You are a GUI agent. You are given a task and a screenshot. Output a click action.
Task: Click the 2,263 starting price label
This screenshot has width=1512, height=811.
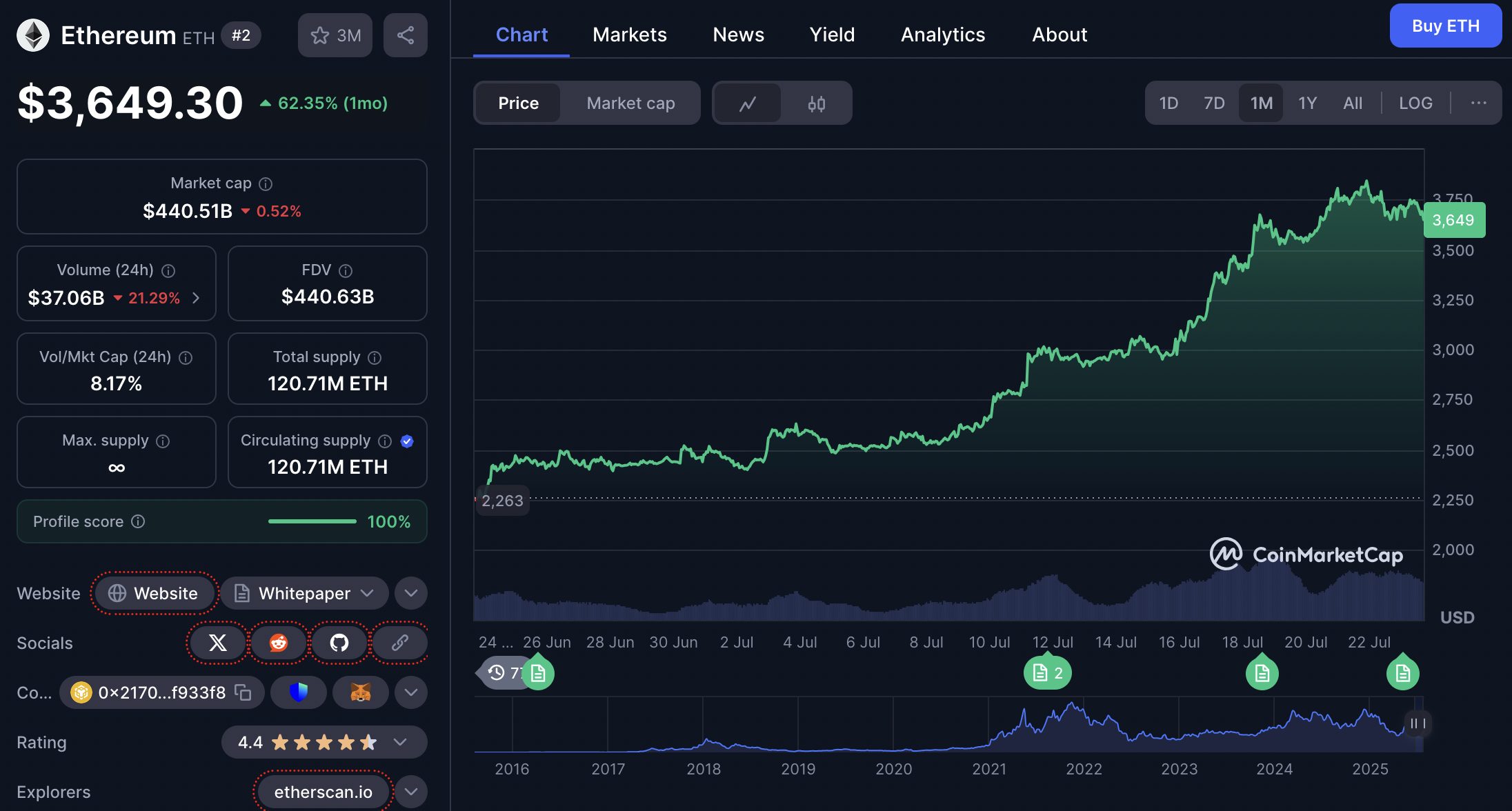[x=502, y=501]
